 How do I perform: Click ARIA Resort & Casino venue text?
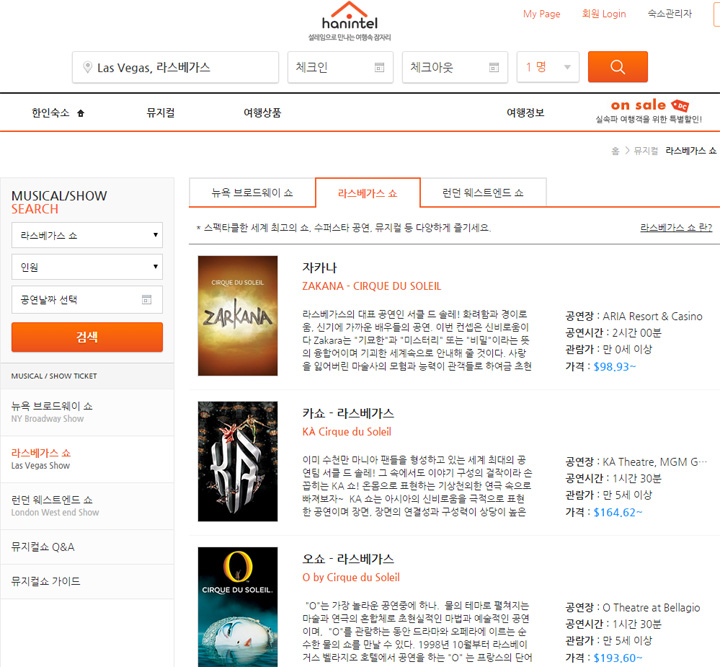652,316
